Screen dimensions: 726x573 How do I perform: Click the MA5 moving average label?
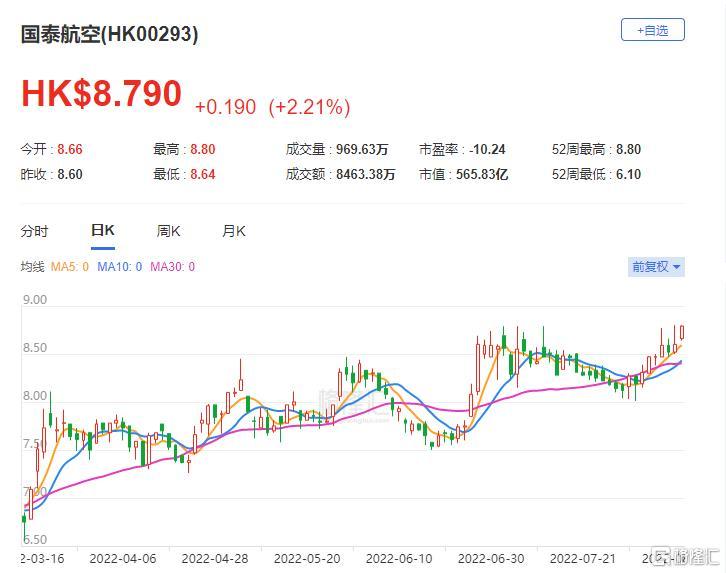[69, 267]
